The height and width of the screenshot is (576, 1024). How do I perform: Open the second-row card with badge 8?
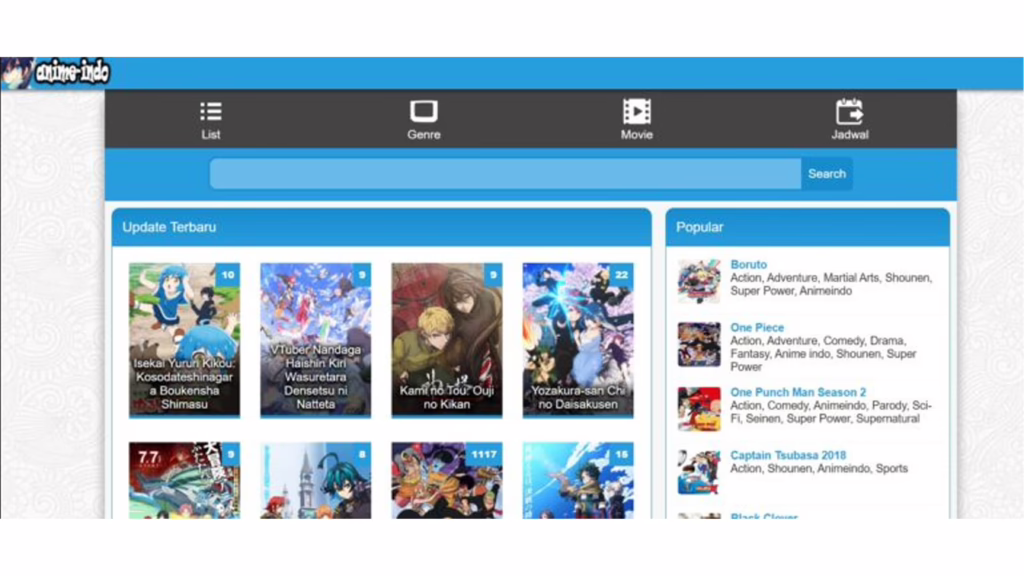(315, 481)
